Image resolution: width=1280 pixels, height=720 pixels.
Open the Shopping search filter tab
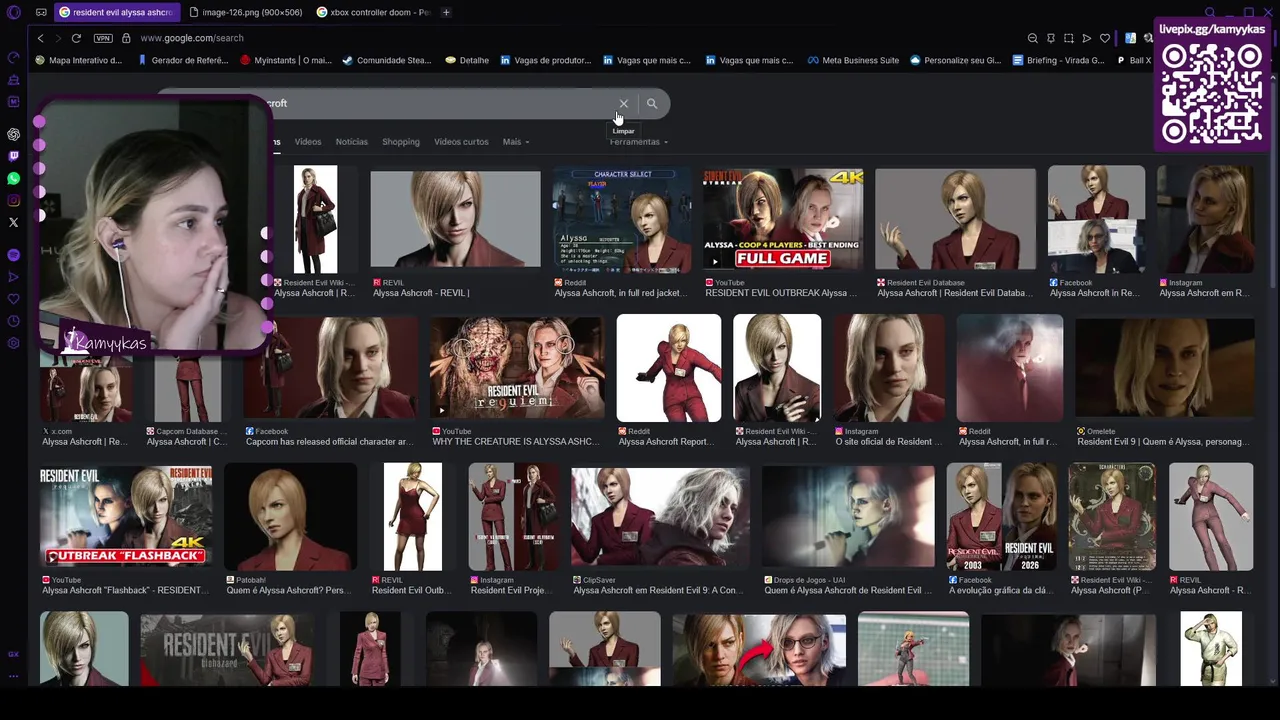(x=401, y=142)
